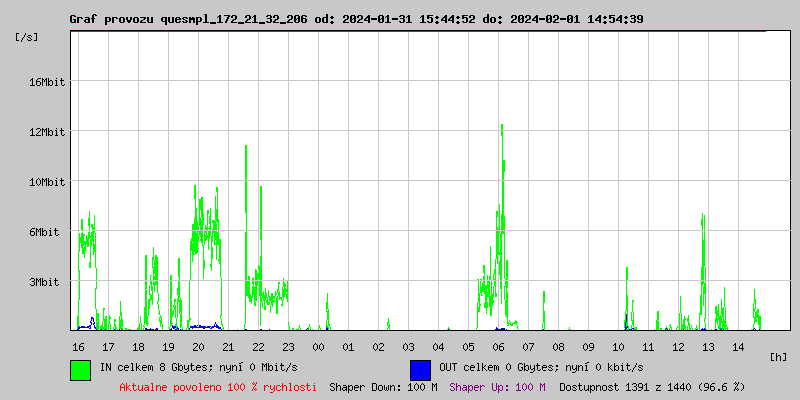Screen dimensions: 800x400
Task: Click the purple 'Shaper Up: 100 M' text
Action: click(497, 387)
